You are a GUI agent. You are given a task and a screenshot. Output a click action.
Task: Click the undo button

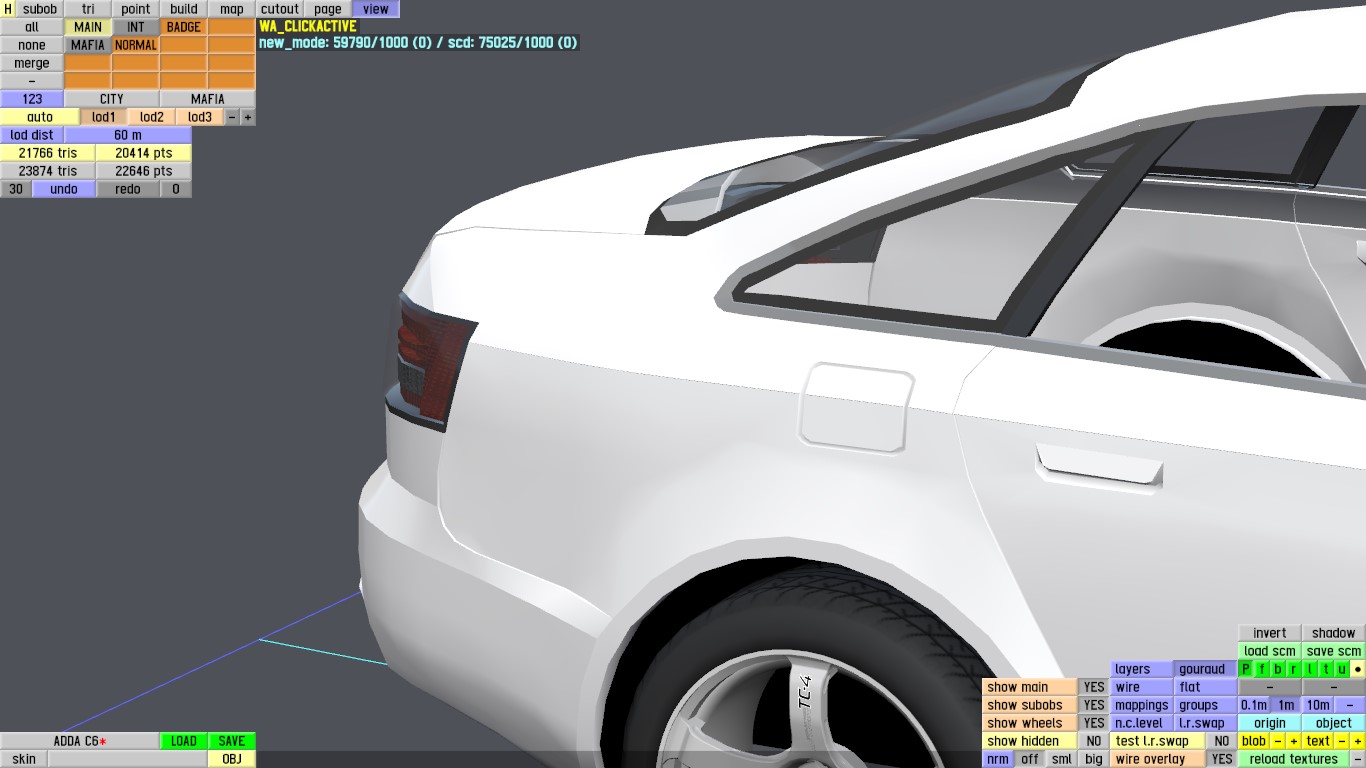64,189
